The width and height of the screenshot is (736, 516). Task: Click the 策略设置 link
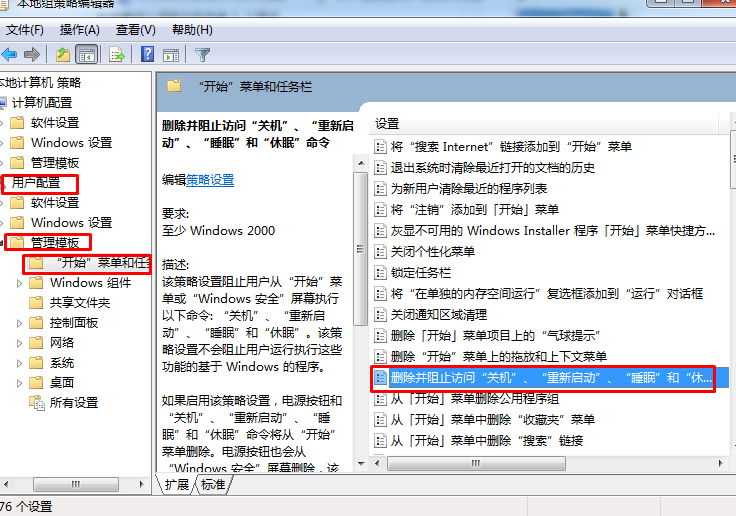click(x=210, y=180)
